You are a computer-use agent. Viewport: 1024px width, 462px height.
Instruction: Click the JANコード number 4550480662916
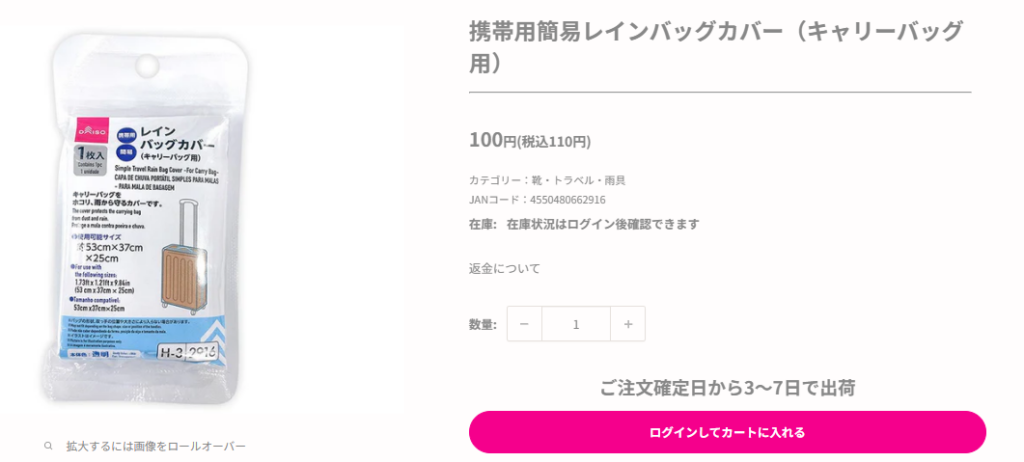point(567,199)
